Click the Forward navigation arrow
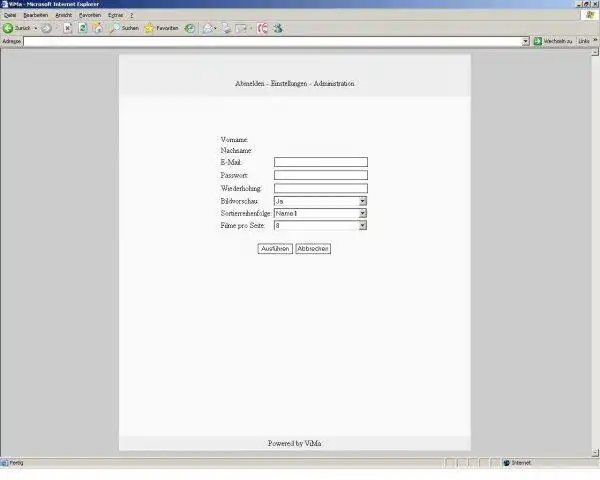 click(46, 28)
